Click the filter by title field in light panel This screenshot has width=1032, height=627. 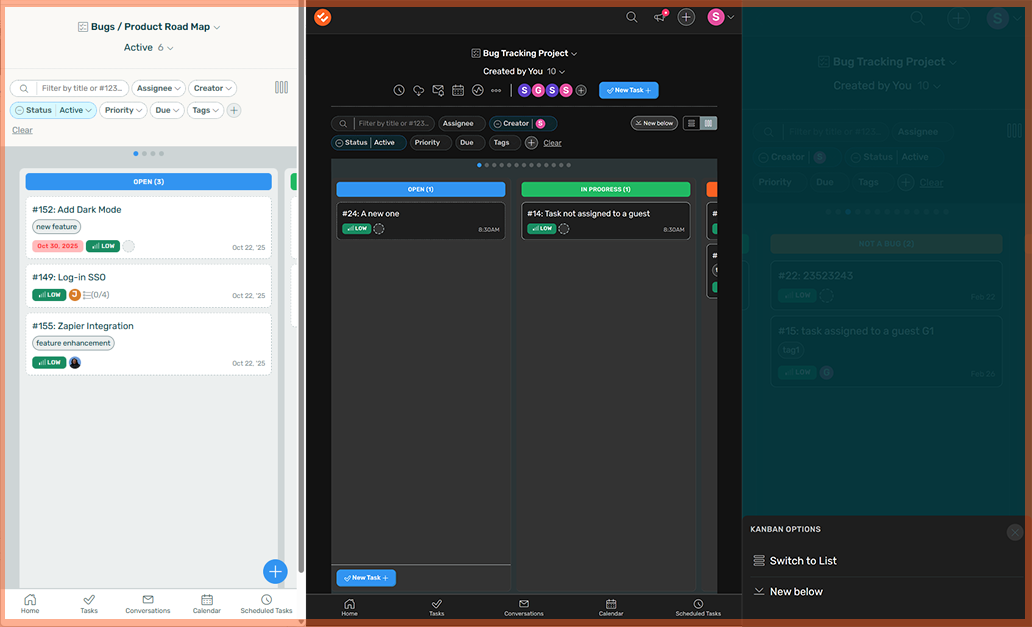coord(82,88)
